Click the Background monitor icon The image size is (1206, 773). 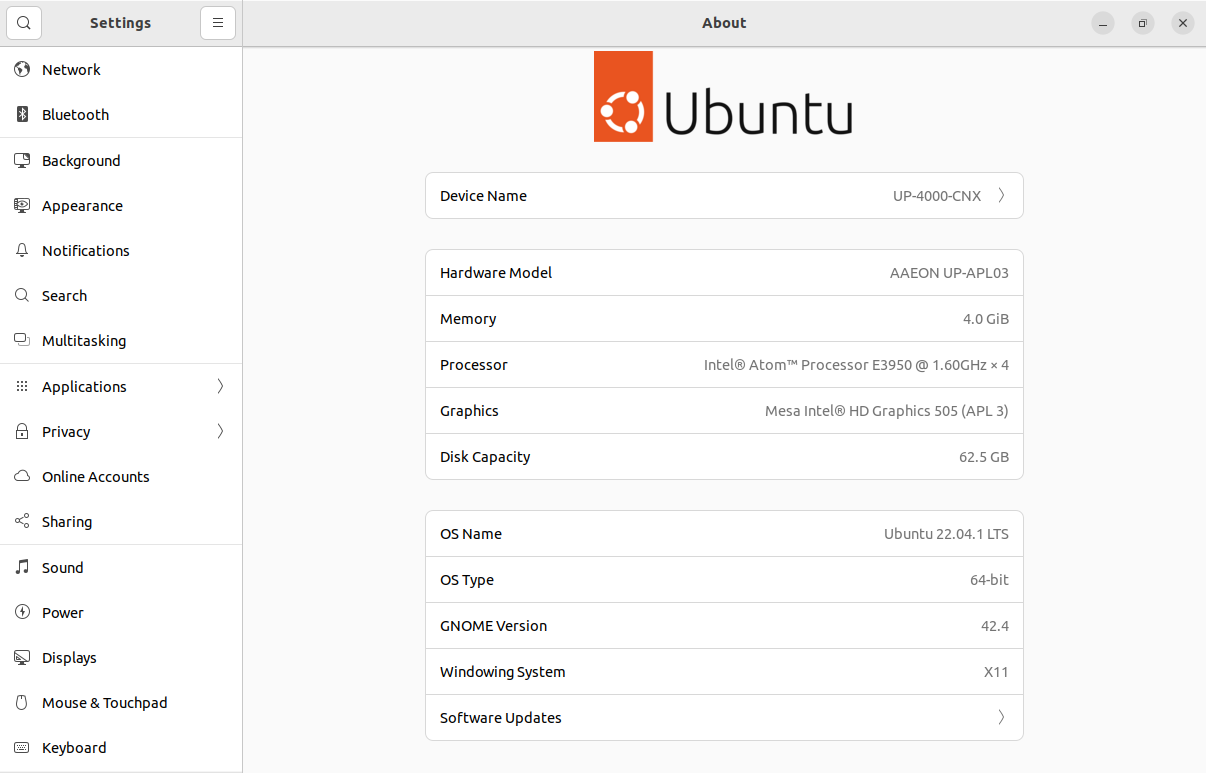22,161
